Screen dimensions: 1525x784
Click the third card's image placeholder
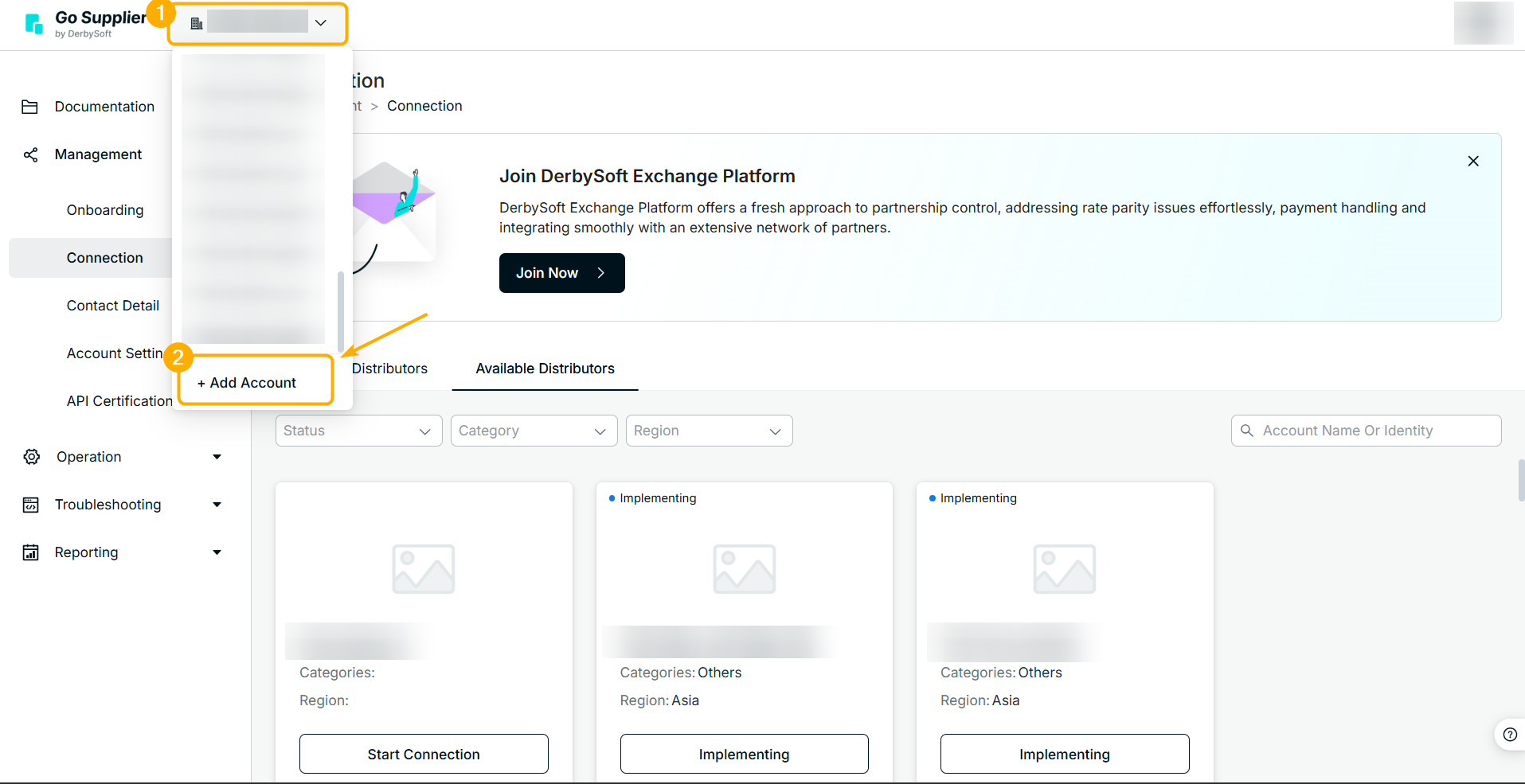(1065, 569)
